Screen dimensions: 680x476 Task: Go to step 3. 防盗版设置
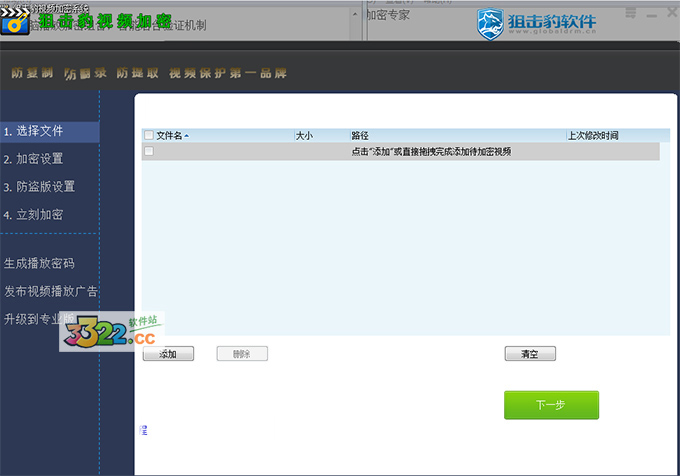click(39, 187)
